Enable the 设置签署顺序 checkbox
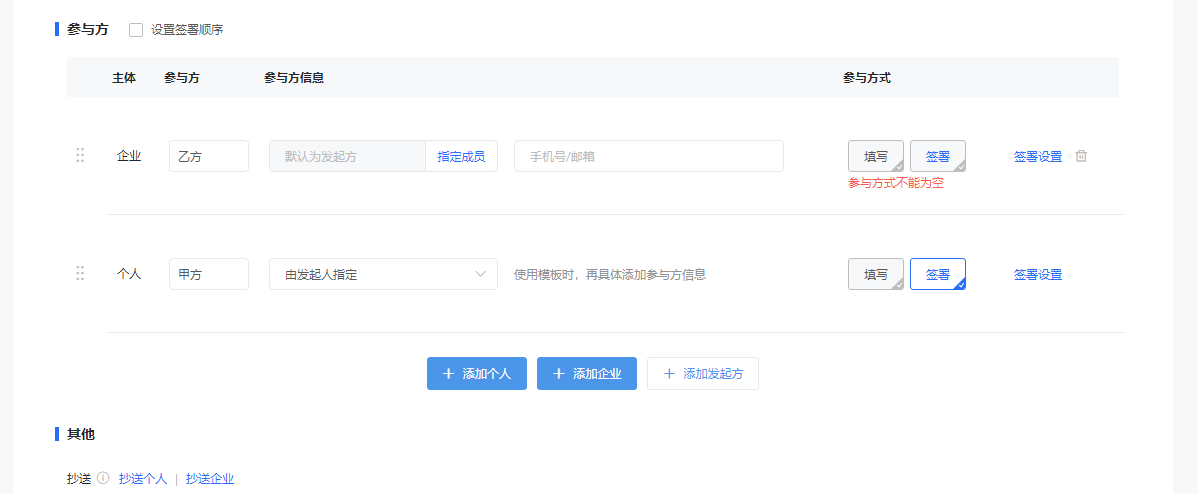The width and height of the screenshot is (1198, 494). (136, 30)
